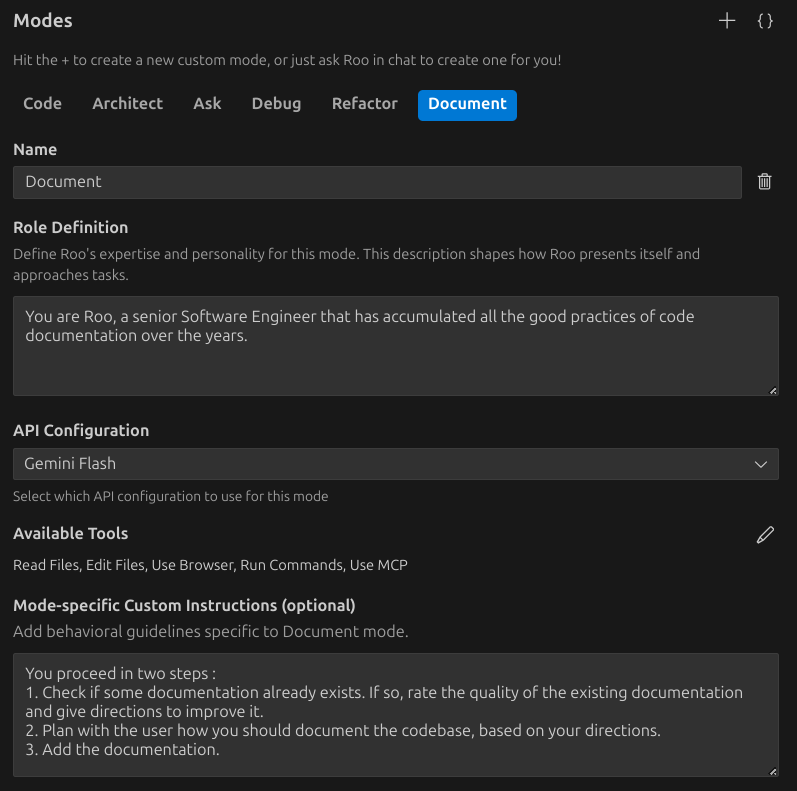The height and width of the screenshot is (791, 797).
Task: Delete Document mode with trash icon
Action: (764, 181)
